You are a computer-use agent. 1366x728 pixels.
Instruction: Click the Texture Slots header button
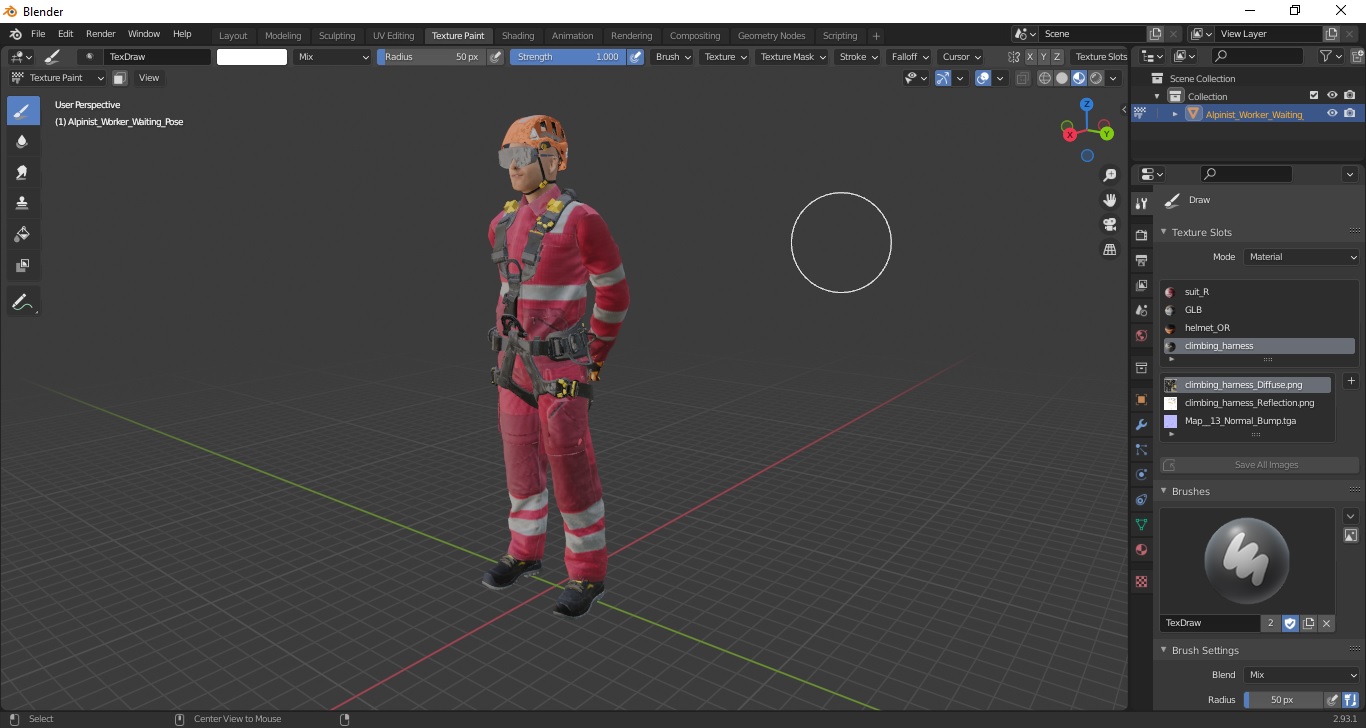1101,57
